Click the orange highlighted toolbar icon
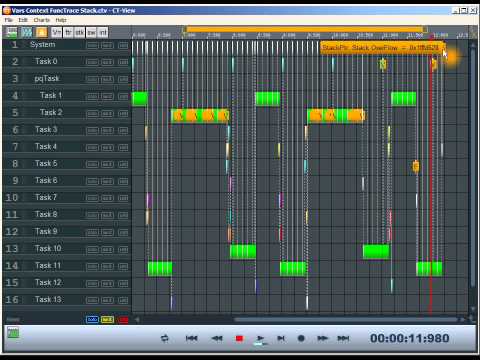480x360 pixels. click(x=42, y=32)
